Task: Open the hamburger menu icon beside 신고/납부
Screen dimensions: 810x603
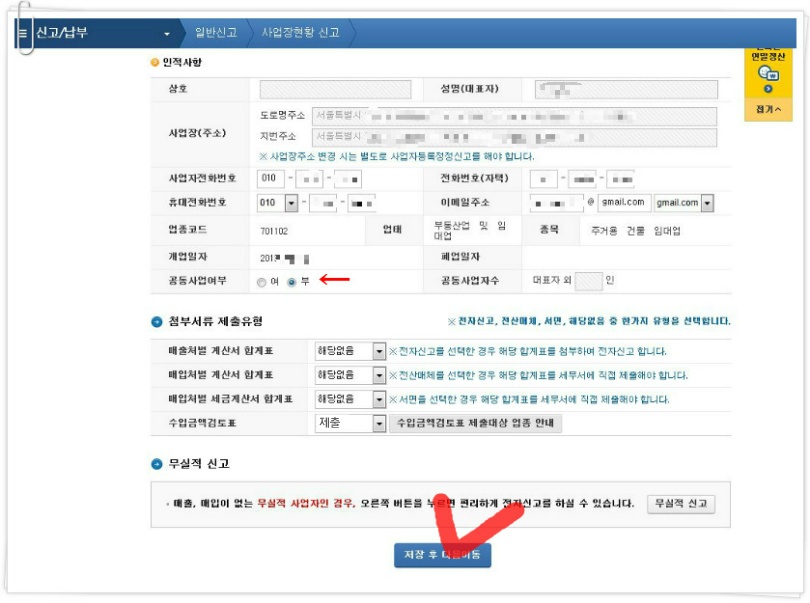Action: (x=23, y=34)
